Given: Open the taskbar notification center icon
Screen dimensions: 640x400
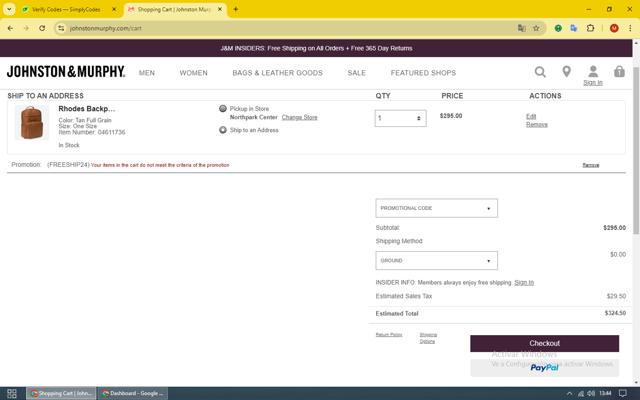Looking at the screenshot, I should (622, 393).
